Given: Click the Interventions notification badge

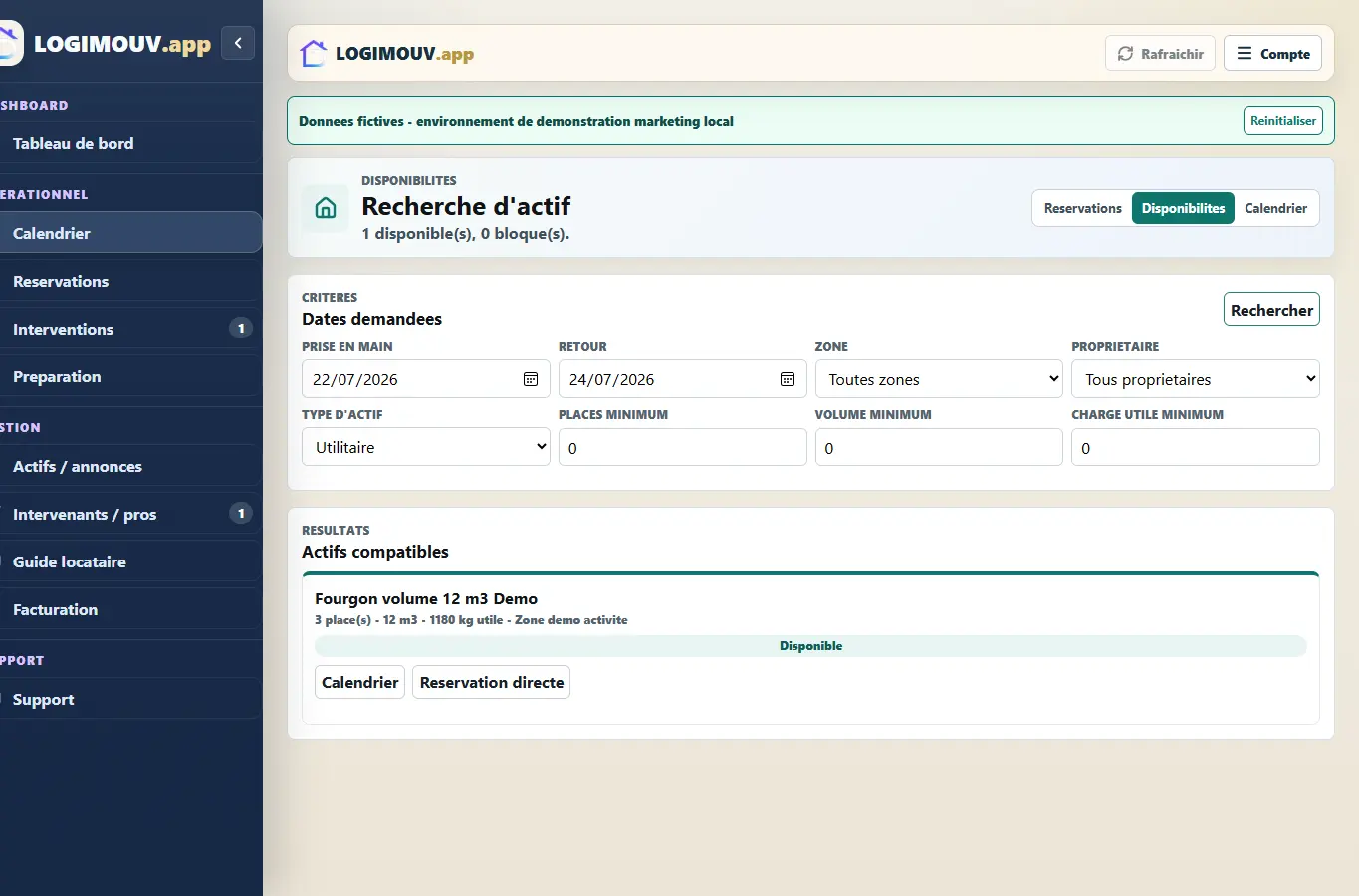Looking at the screenshot, I should pos(241,328).
